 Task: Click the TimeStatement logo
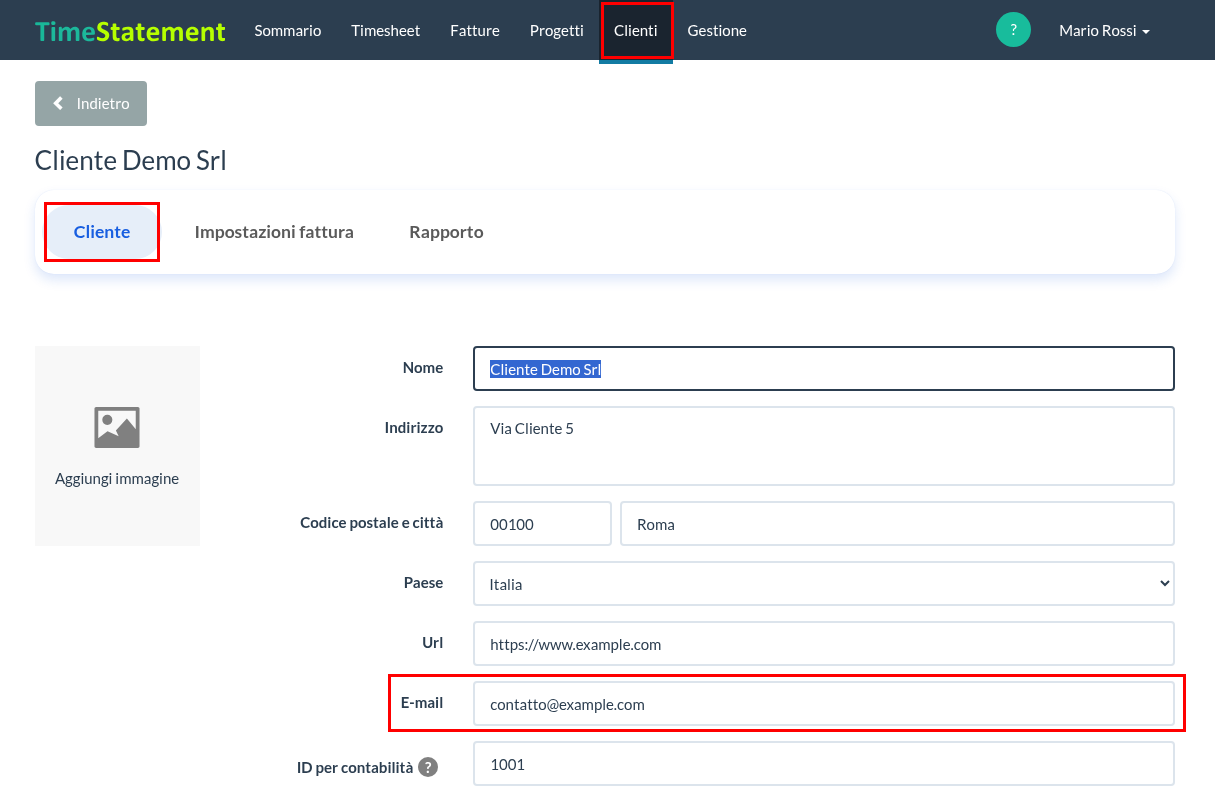click(x=130, y=31)
